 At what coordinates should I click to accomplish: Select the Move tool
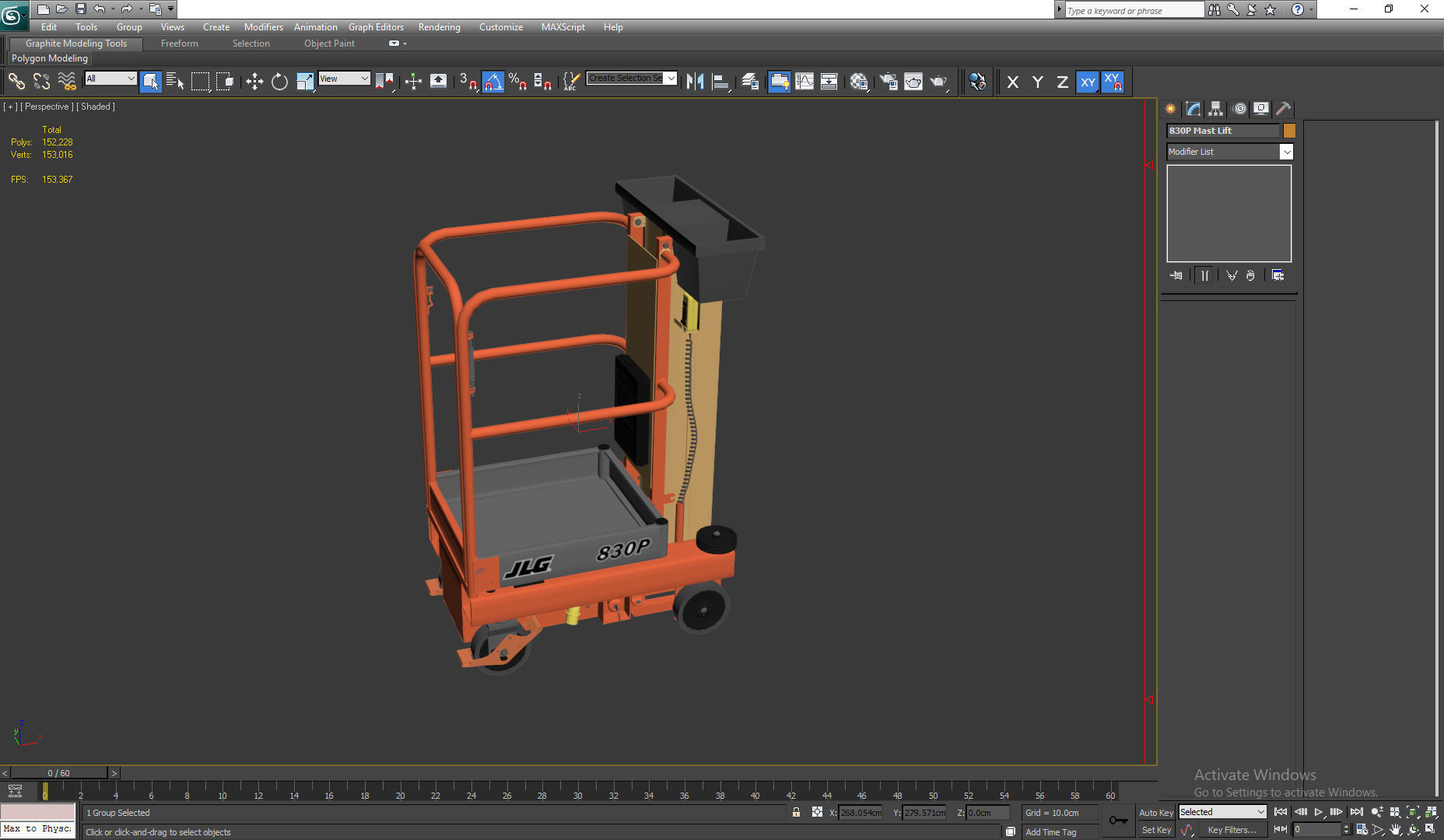(254, 81)
